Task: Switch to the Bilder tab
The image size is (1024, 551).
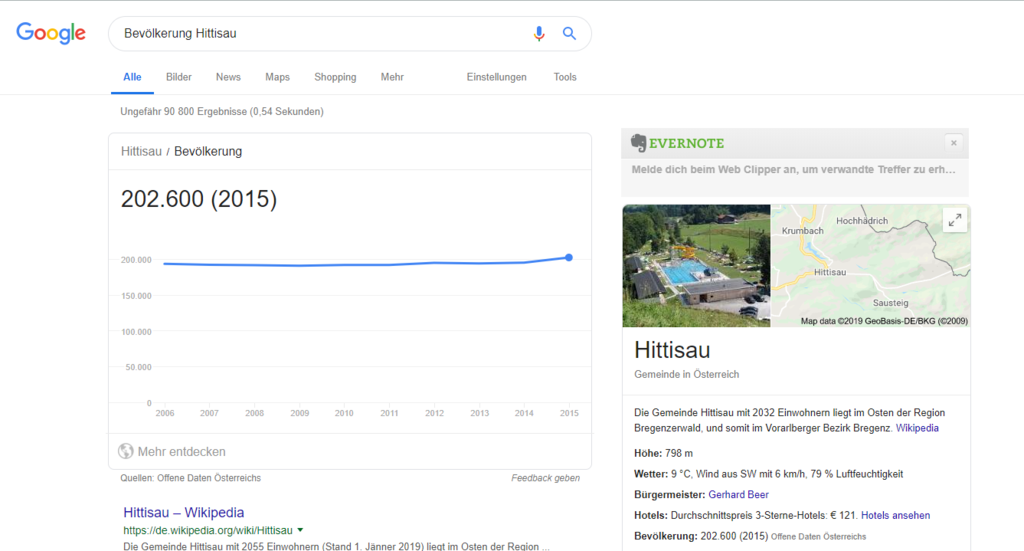Action: pyautogui.click(x=179, y=77)
